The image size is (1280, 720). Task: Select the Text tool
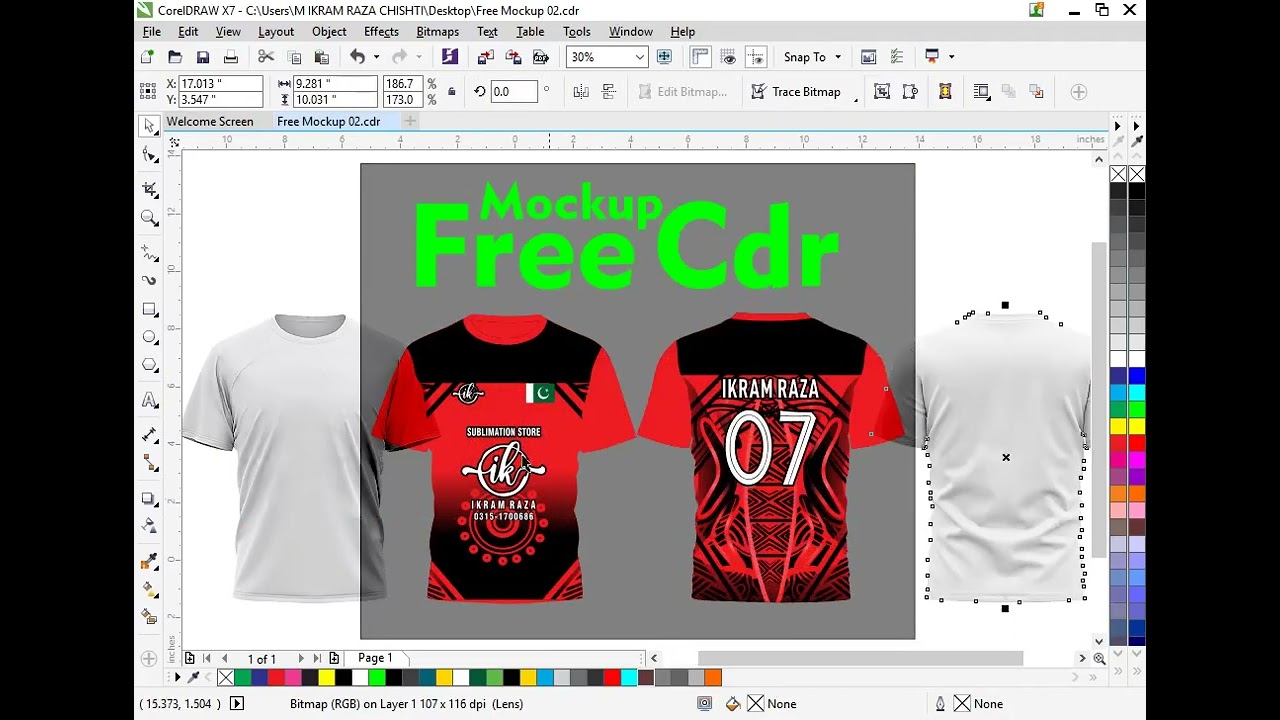[150, 400]
